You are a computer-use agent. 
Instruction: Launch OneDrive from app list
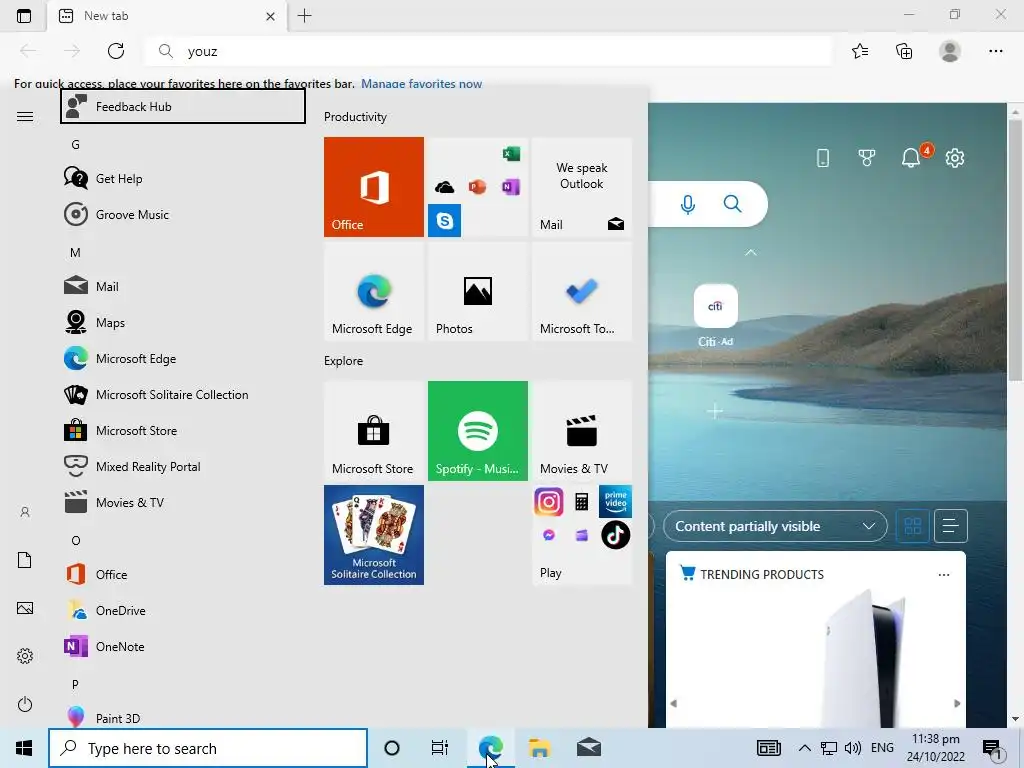[x=183, y=610]
